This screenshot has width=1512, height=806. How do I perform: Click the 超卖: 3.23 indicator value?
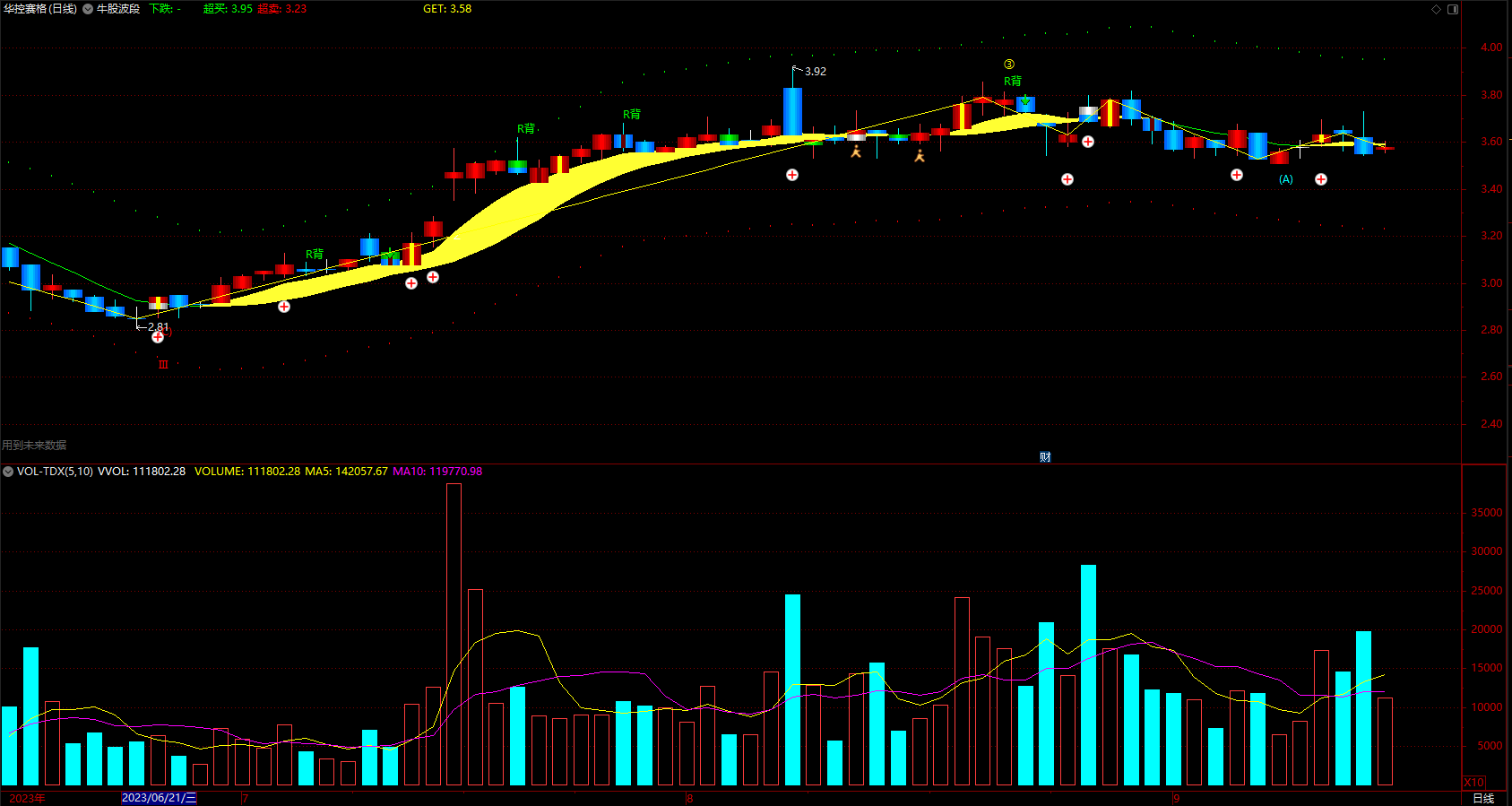tap(282, 9)
